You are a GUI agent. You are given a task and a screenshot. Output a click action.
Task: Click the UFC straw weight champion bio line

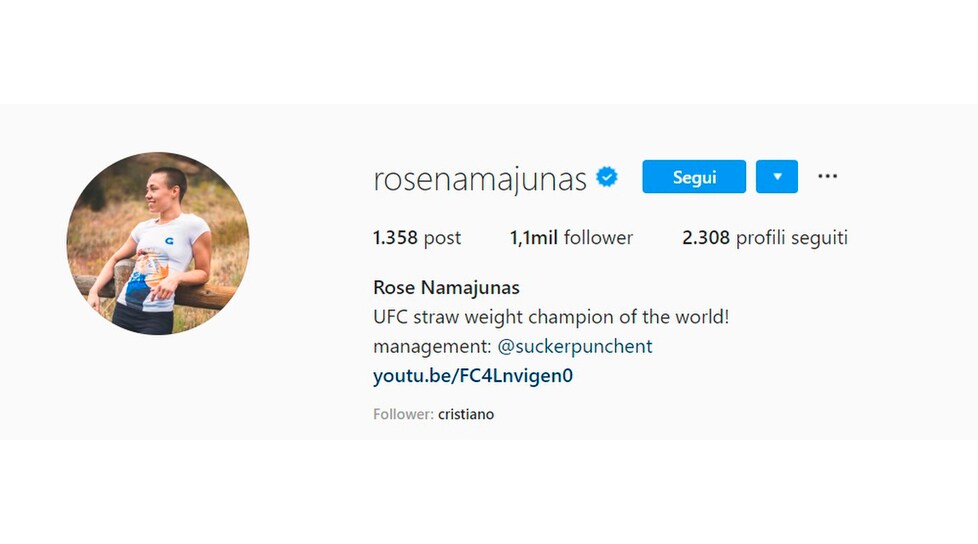[551, 317]
